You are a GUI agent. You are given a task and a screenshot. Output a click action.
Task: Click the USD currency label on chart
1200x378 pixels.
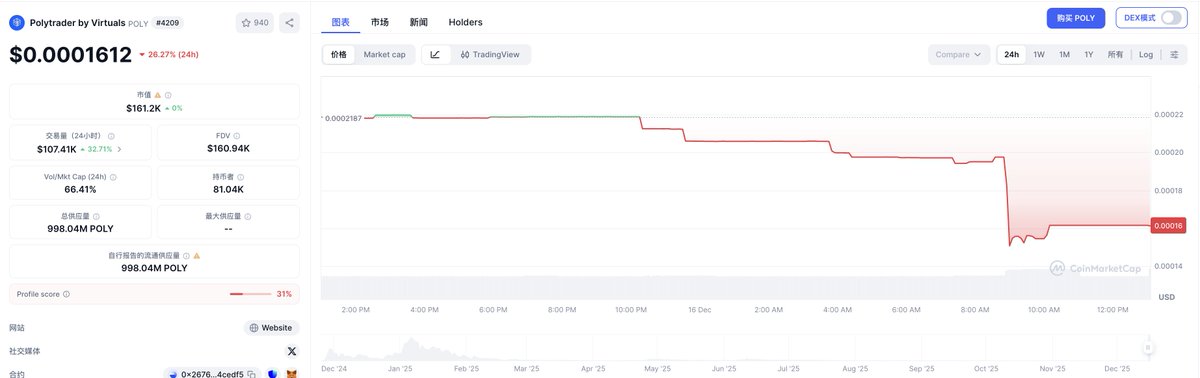[1166, 297]
